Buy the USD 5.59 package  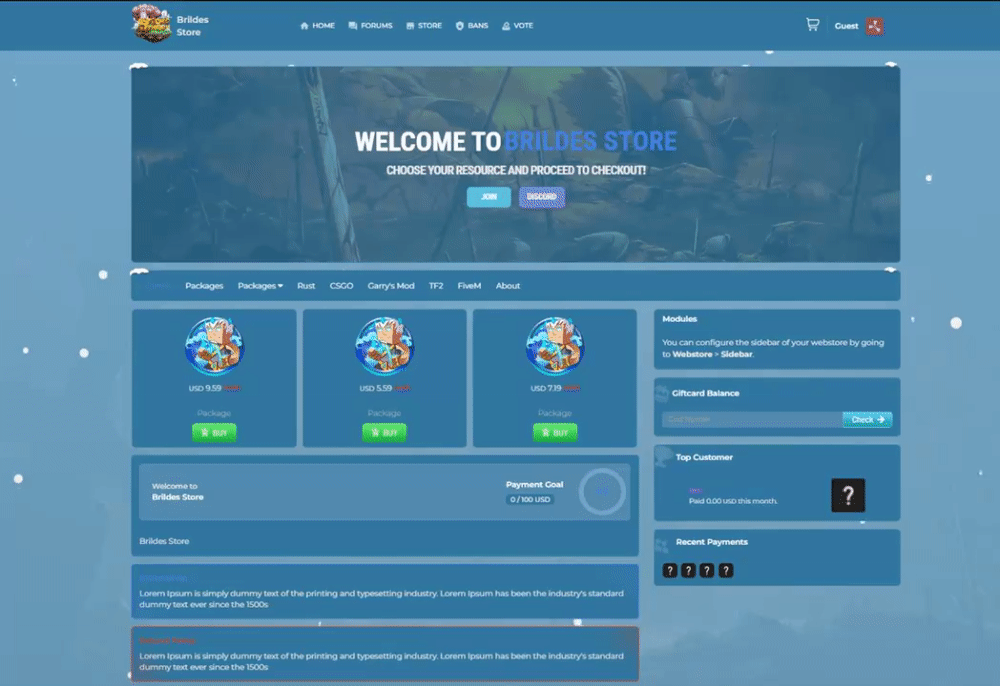click(x=385, y=433)
